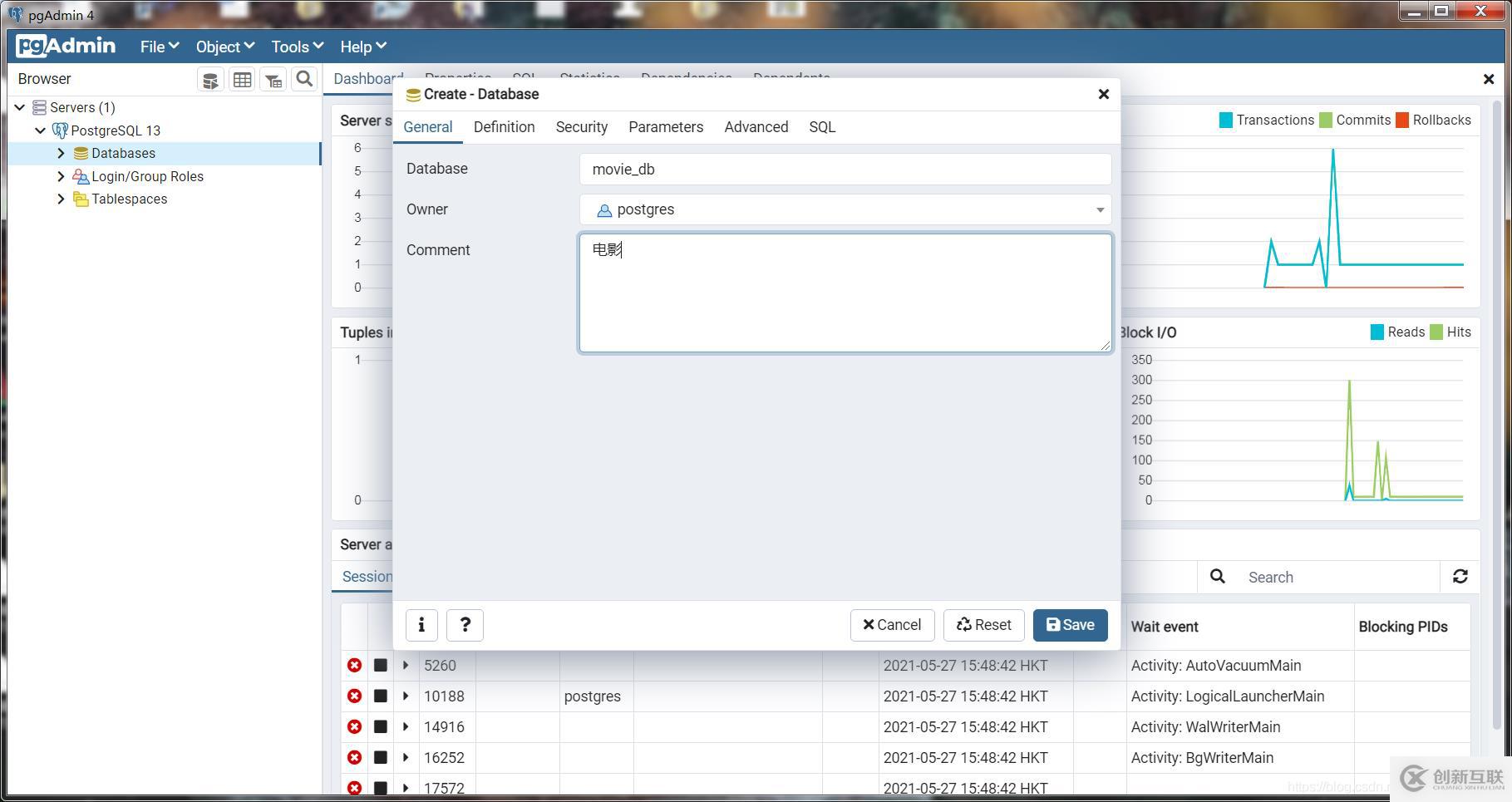
Task: Click the Databases cylinder icon in the tree
Action: pos(81,154)
